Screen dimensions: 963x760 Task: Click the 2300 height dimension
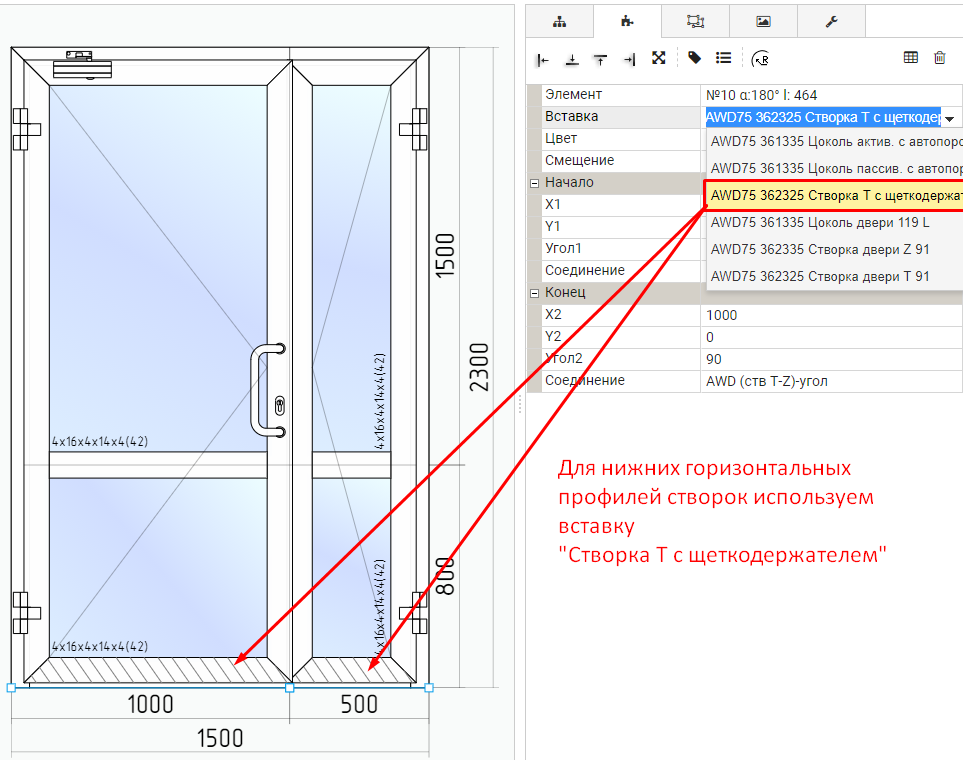pos(478,367)
